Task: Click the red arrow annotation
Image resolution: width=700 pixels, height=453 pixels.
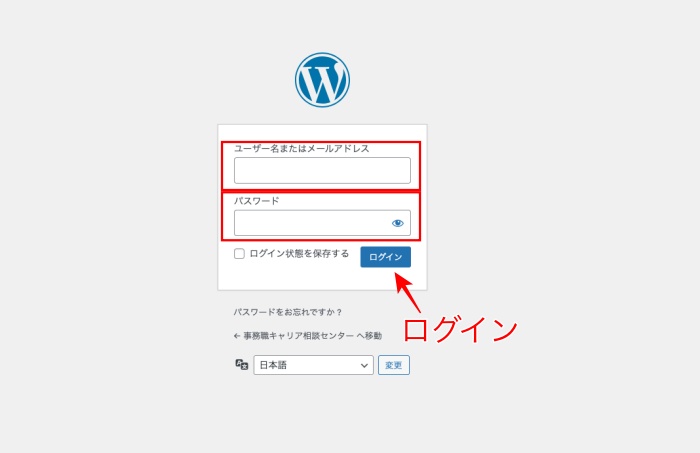Action: (x=408, y=292)
